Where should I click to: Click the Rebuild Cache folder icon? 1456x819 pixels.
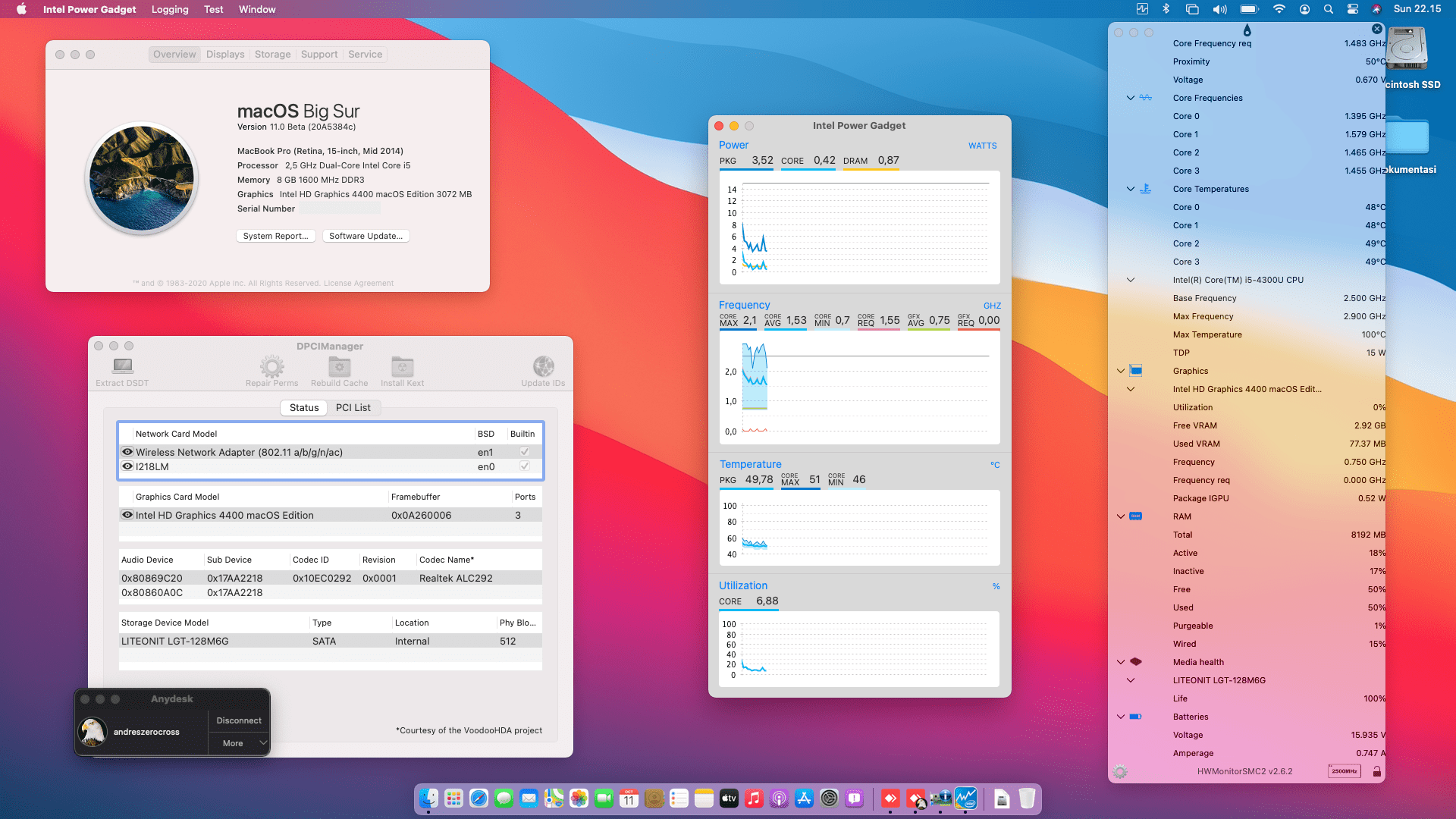tap(339, 366)
